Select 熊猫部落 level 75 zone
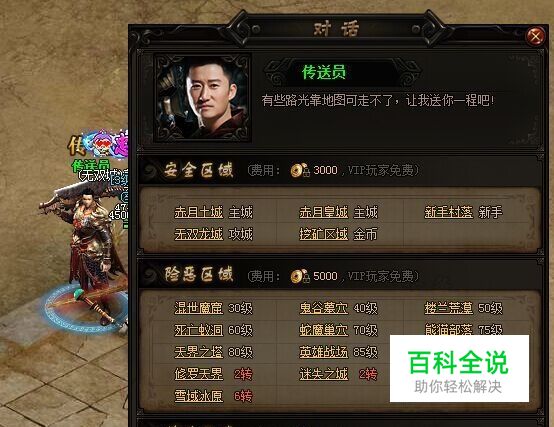 448,330
